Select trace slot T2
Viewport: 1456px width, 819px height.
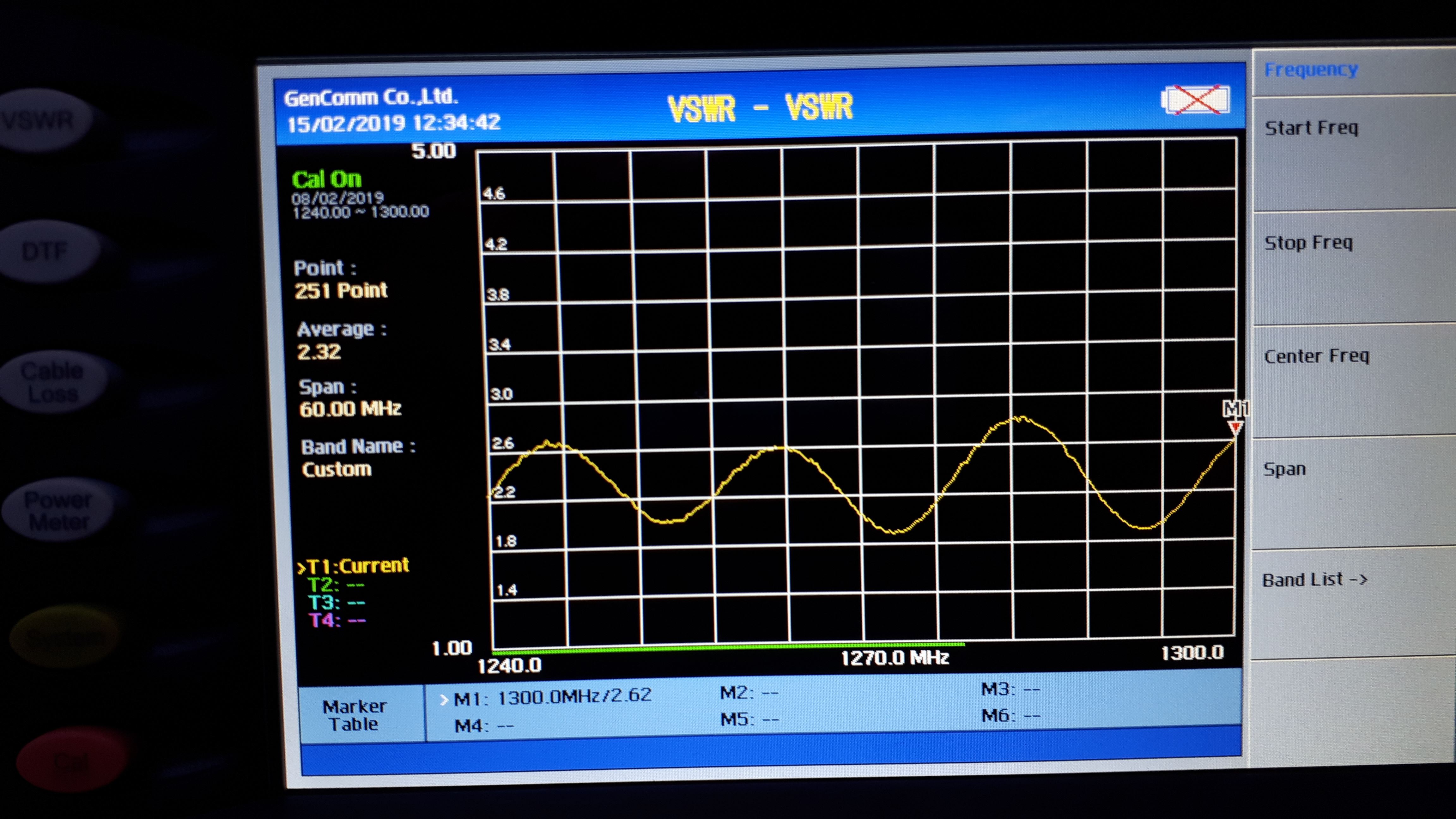pos(336,585)
